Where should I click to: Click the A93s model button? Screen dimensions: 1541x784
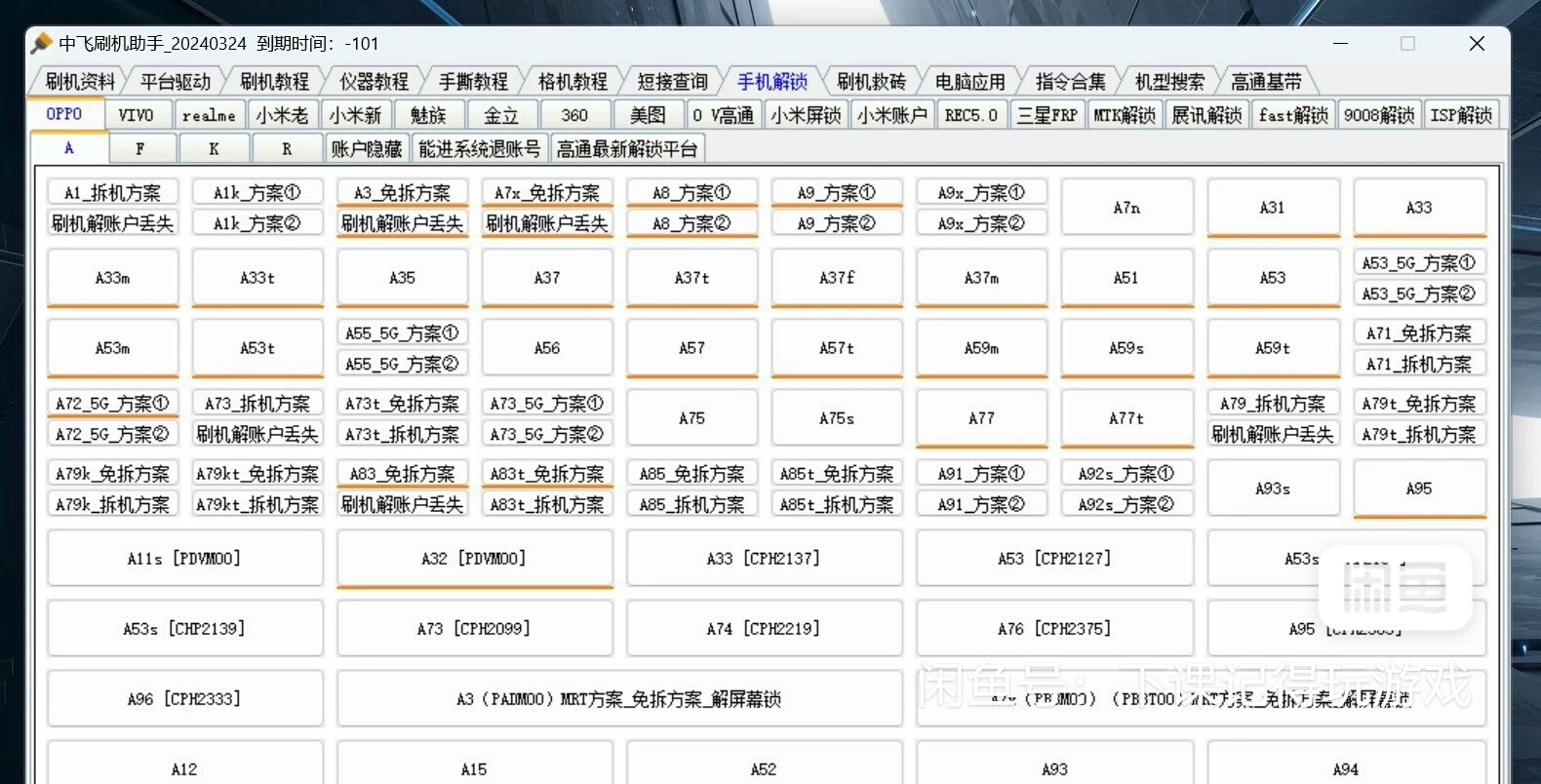(x=1272, y=489)
